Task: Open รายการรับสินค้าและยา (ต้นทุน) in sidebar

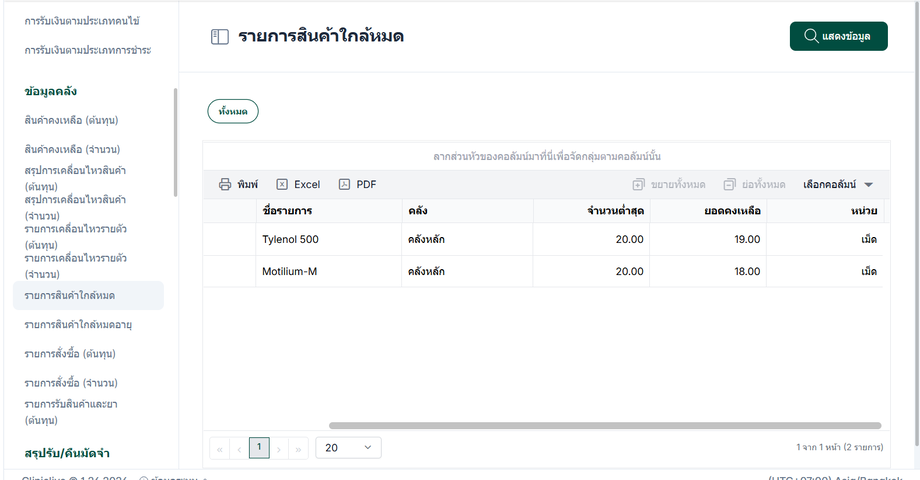Action: coord(71,412)
